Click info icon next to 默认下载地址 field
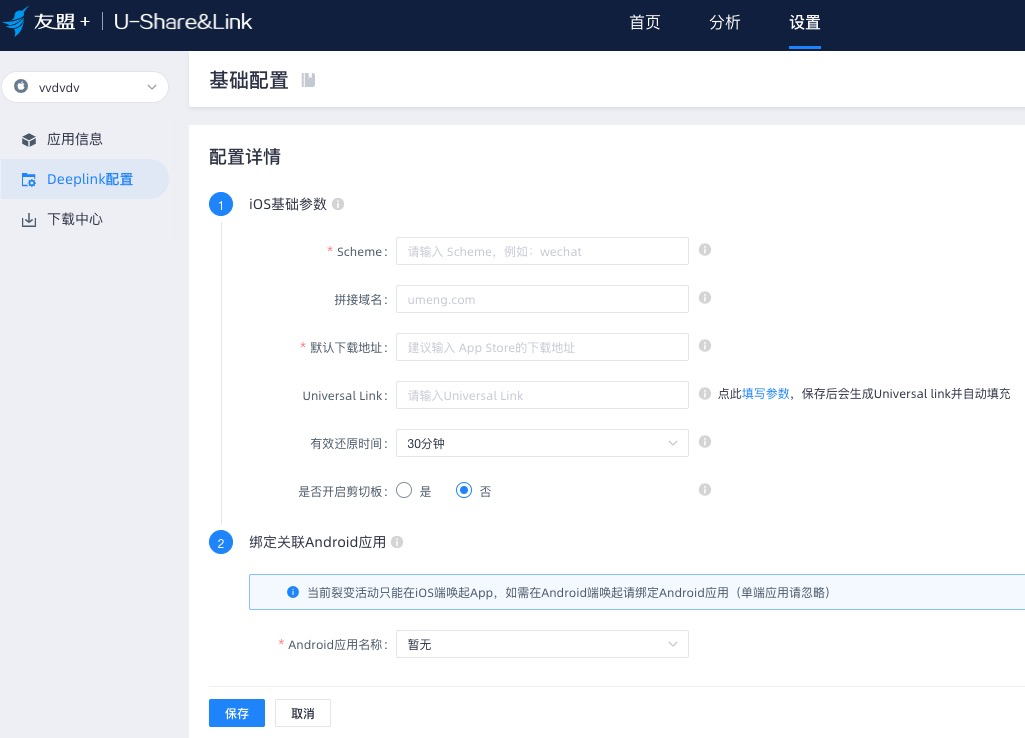The height and width of the screenshot is (738, 1025). pyautogui.click(x=705, y=346)
